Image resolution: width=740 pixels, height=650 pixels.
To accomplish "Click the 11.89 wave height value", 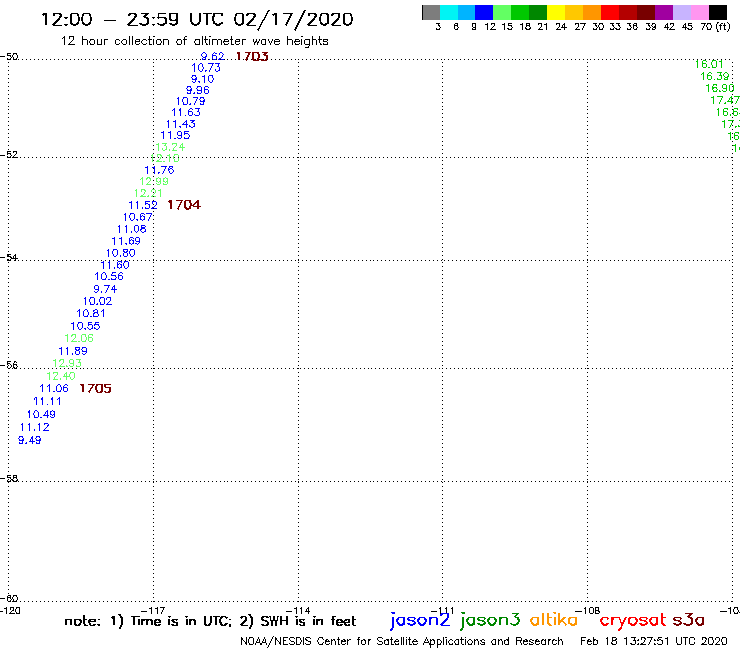I will pos(73,351).
